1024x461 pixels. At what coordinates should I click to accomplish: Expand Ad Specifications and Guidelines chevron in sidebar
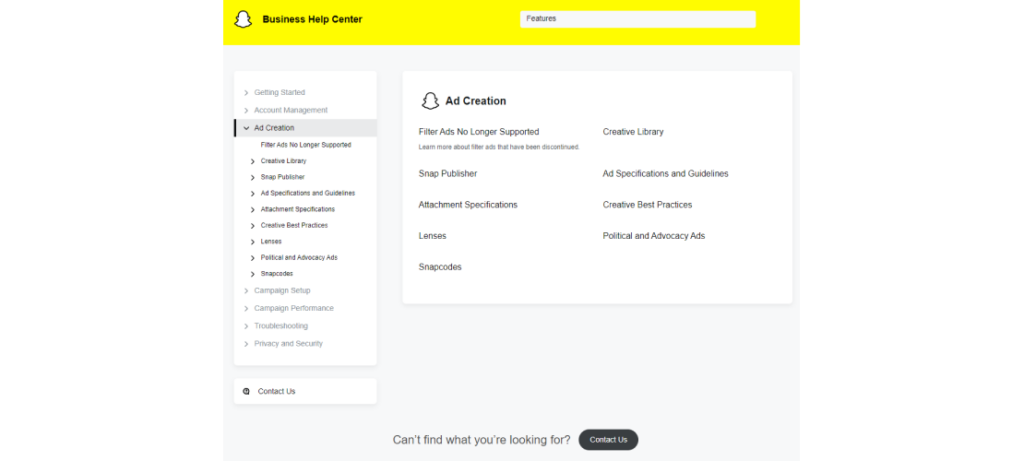[x=253, y=193]
